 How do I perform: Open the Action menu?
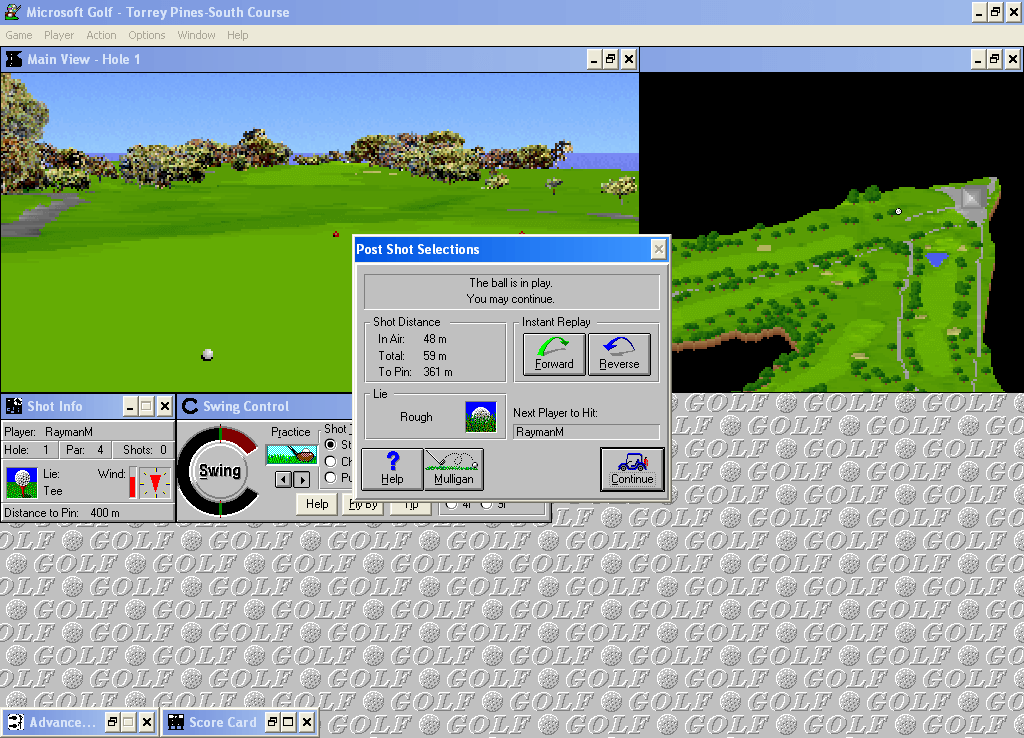pyautogui.click(x=101, y=35)
